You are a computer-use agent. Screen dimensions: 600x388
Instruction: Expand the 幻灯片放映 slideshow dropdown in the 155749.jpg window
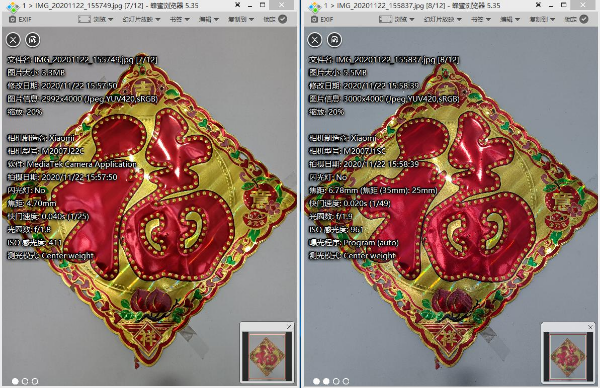click(141, 19)
